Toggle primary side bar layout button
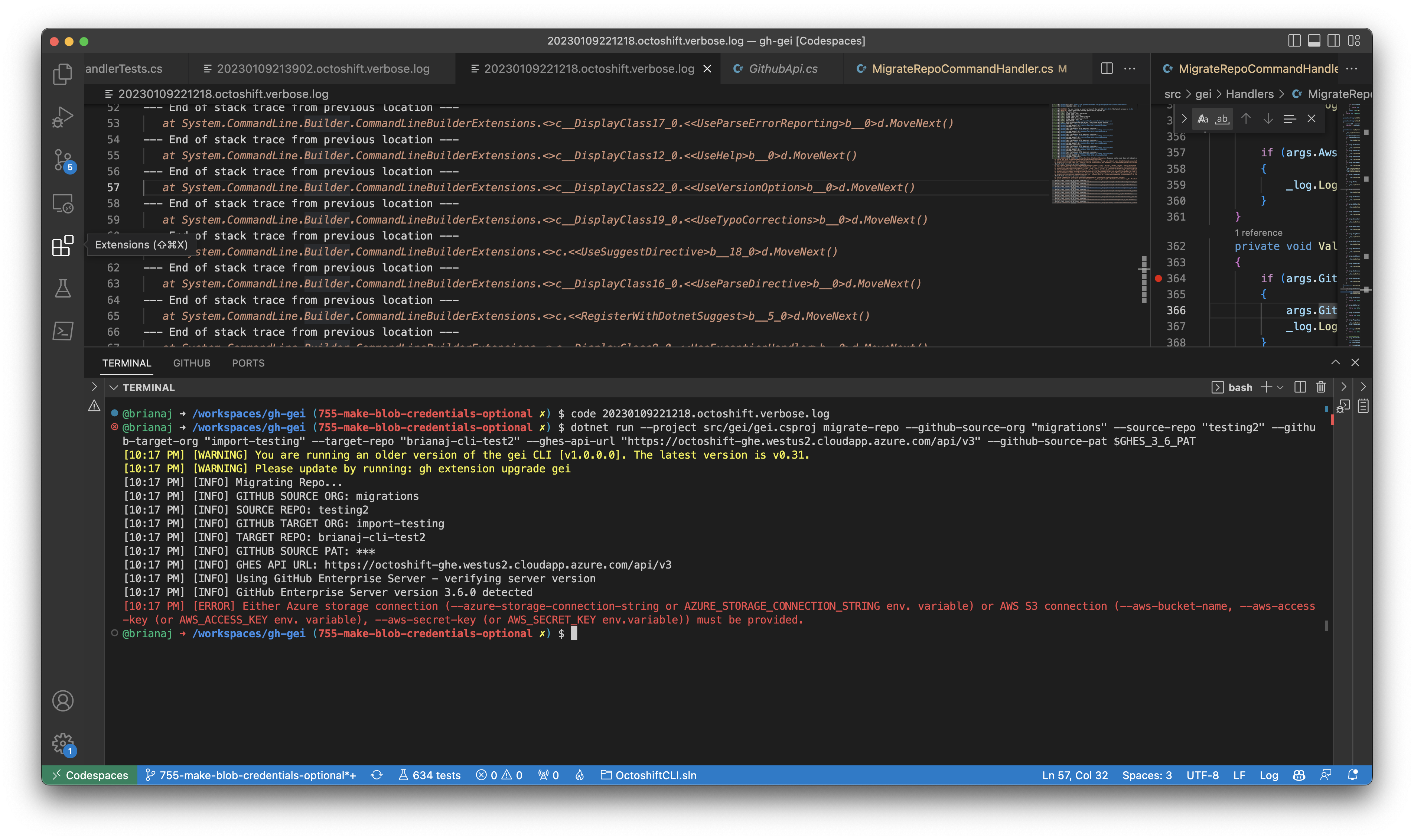Viewport: 1414px width, 840px height. (1294, 41)
